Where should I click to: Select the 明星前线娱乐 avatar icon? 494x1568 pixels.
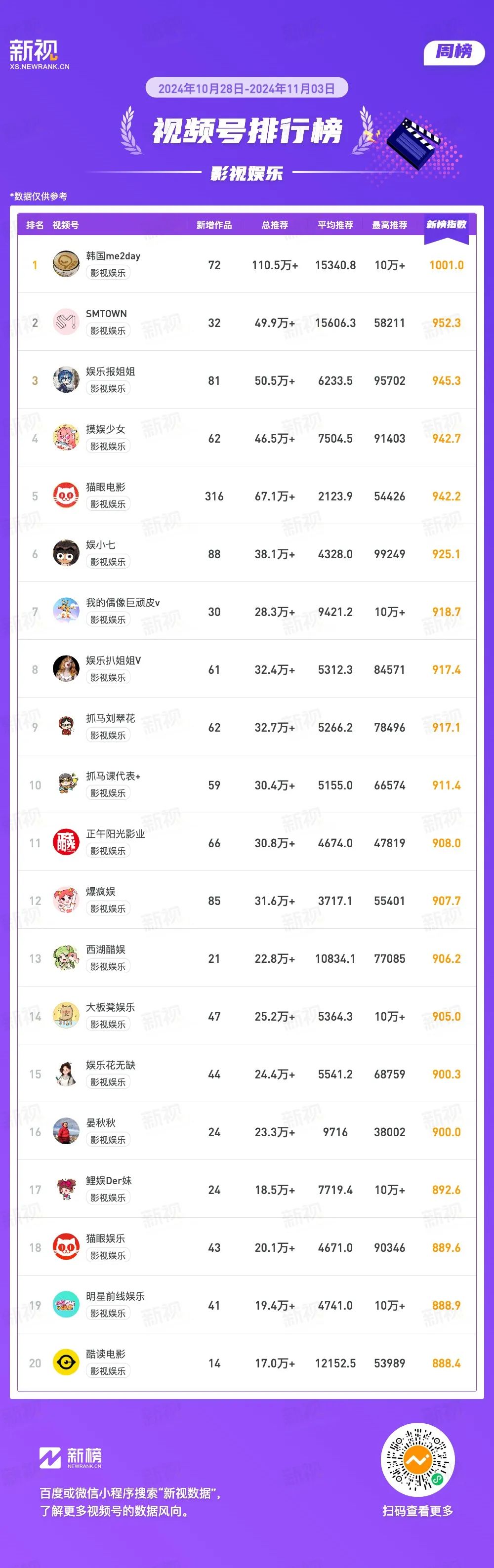pos(66,1305)
